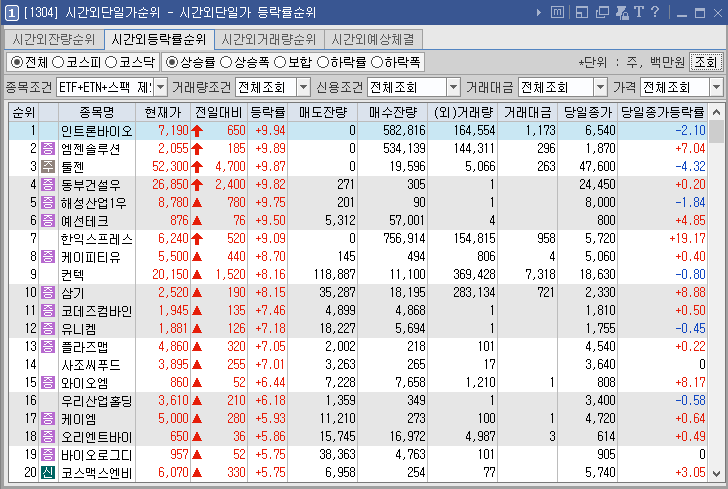The image size is (728, 489).
Task: Click the 신 badge next to 코스맥스엔비
Action: (48, 473)
